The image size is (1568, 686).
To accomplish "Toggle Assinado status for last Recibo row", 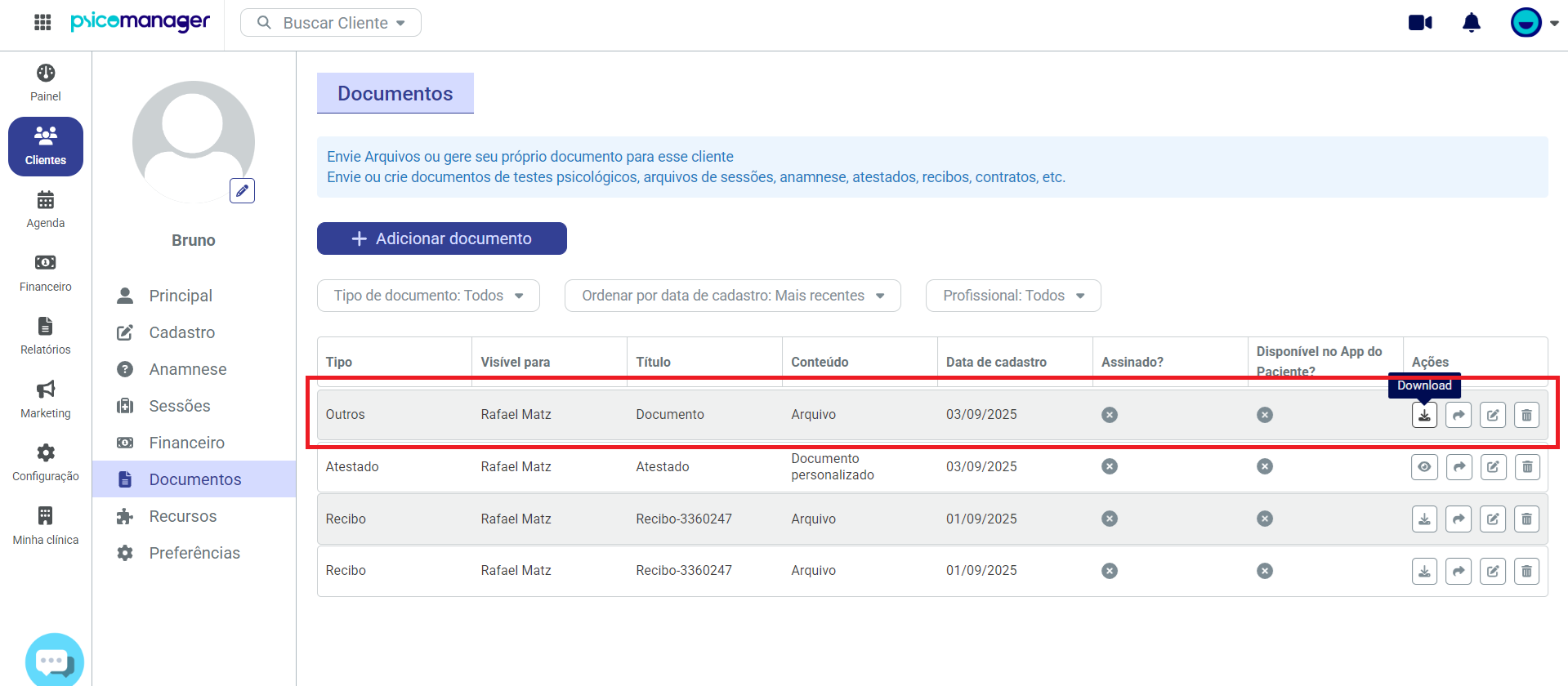I will (x=1110, y=571).
